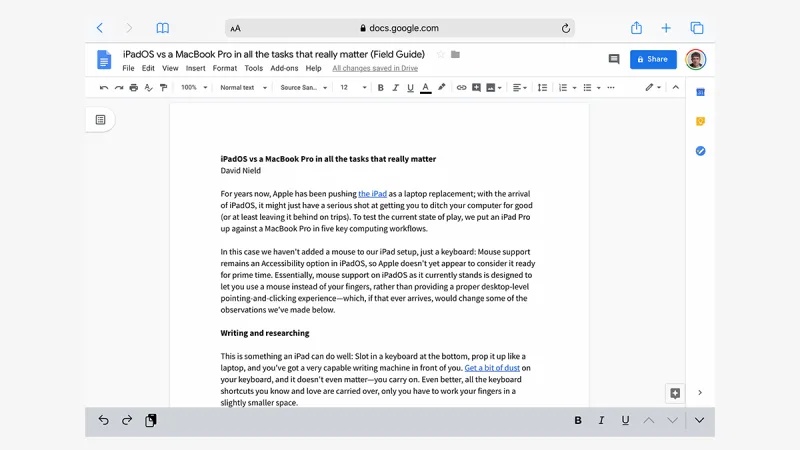This screenshot has height=450, width=800.
Task: Add comment from toolbar icon
Action: [476, 88]
